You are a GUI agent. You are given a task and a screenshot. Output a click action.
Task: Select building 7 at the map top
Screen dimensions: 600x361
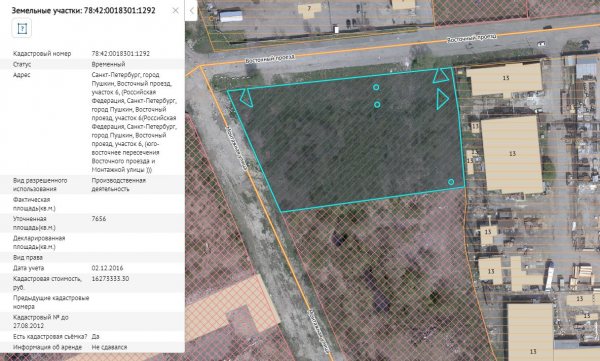(x=310, y=8)
